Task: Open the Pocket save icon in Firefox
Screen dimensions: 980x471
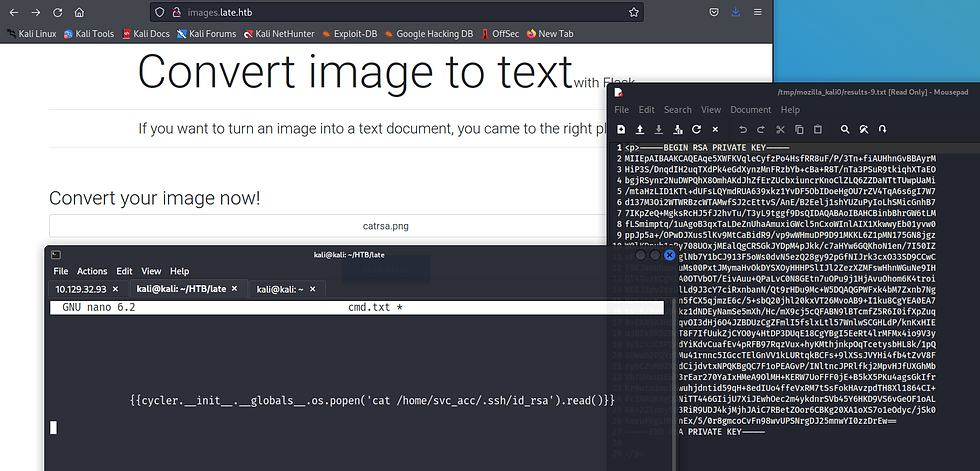Action: coord(714,12)
